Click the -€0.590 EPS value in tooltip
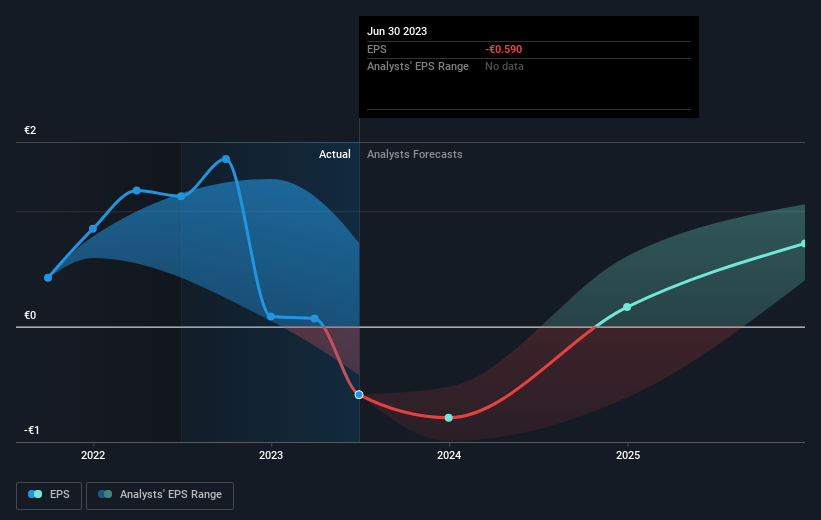The image size is (821, 520). (x=504, y=49)
